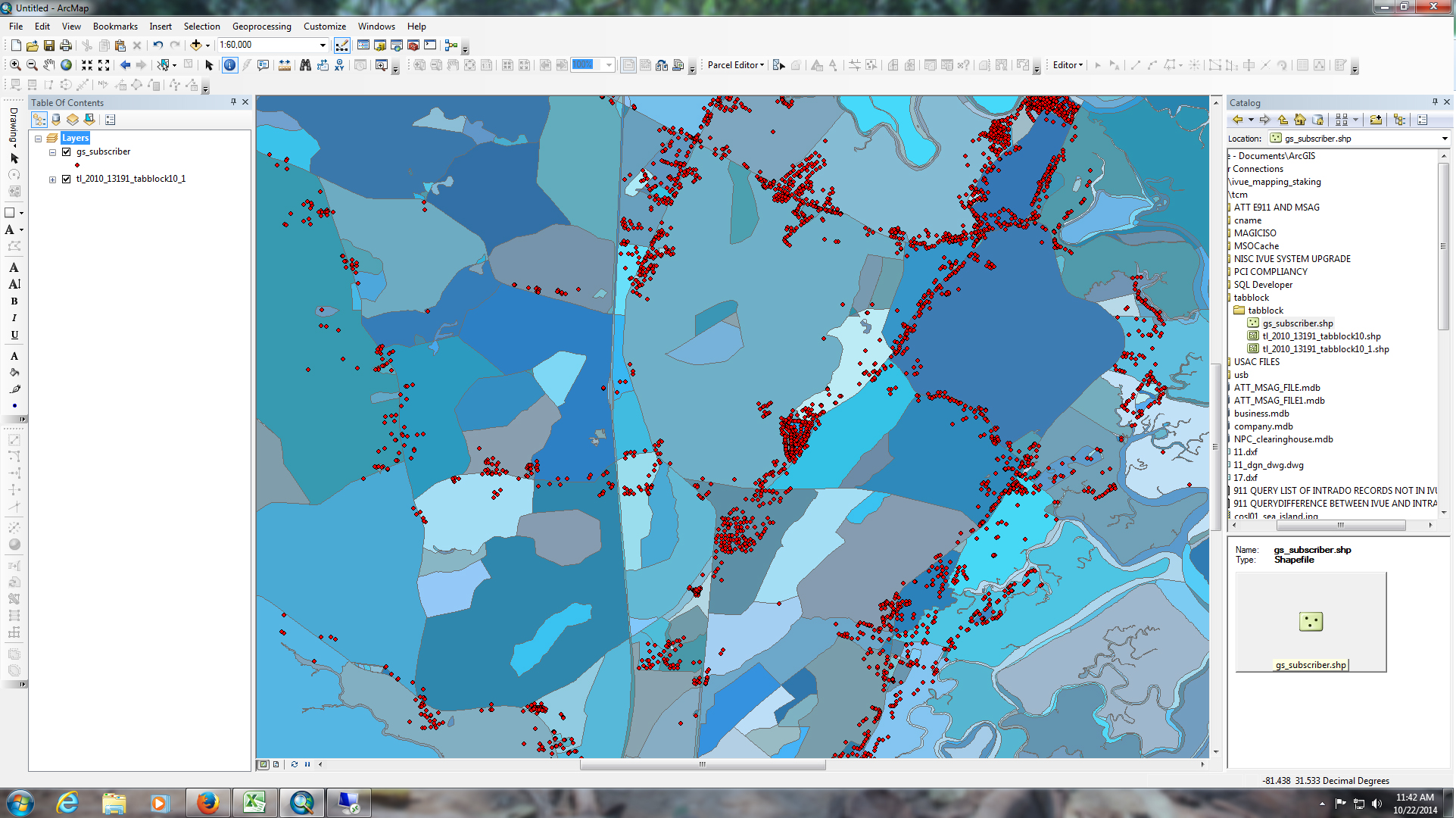The width and height of the screenshot is (1456, 818).
Task: Click the Catalog vertical scrollbar
Action: (x=1443, y=246)
